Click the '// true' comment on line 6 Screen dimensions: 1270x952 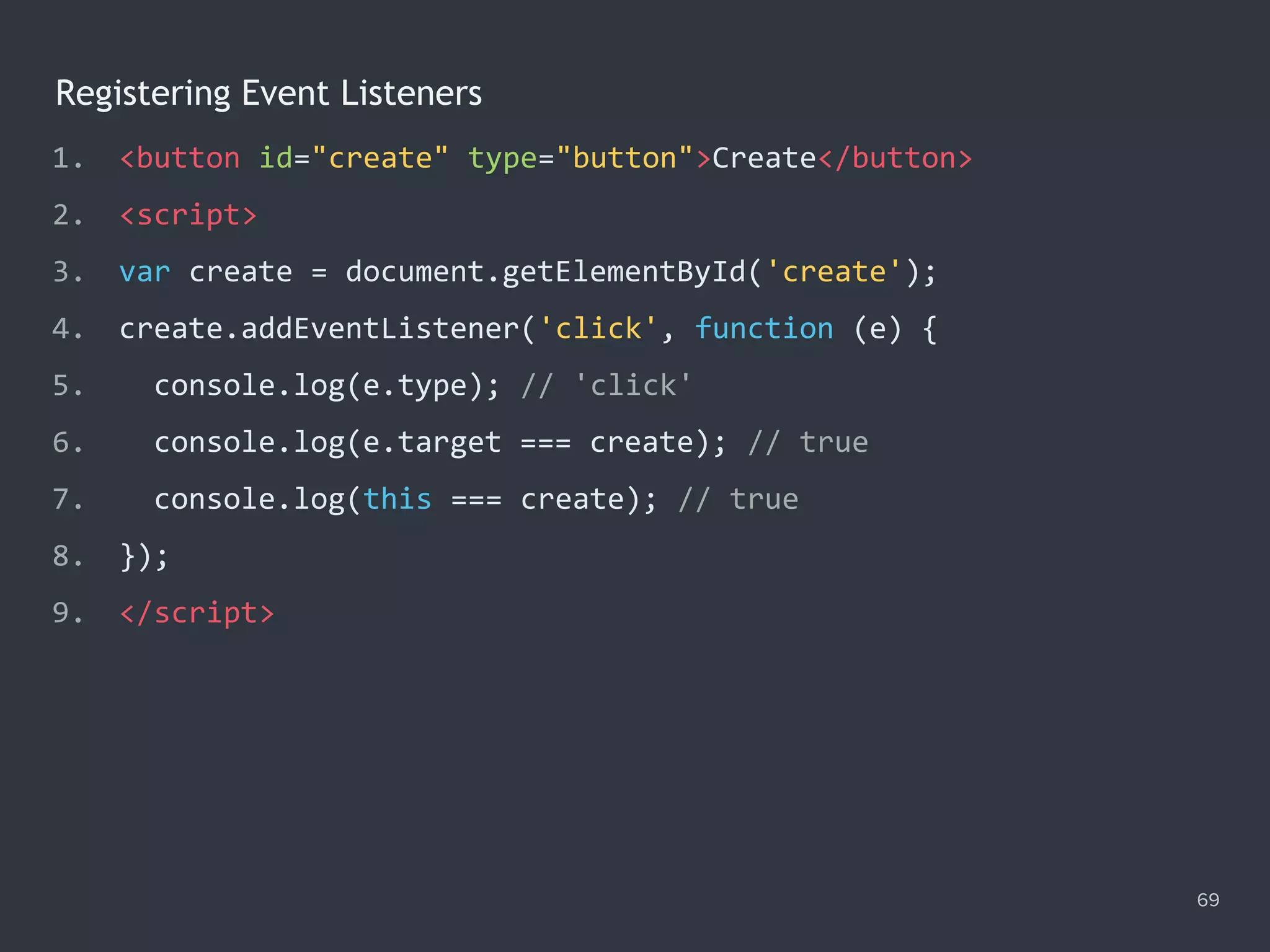click(x=808, y=443)
